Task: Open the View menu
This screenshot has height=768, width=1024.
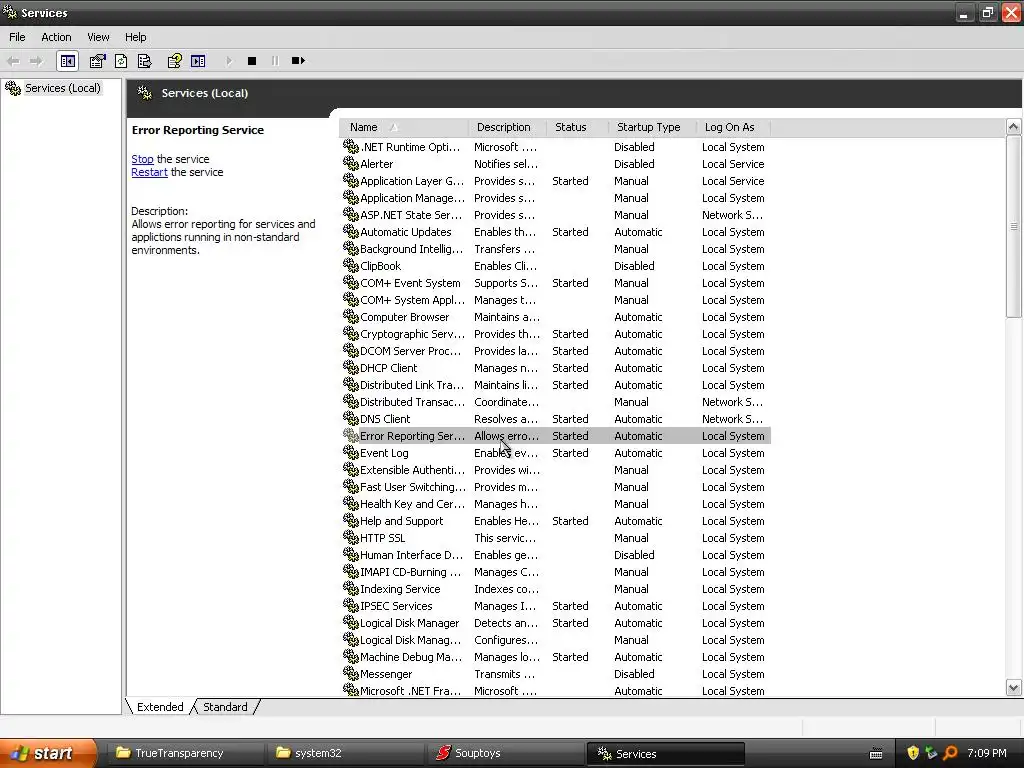Action: tap(98, 37)
